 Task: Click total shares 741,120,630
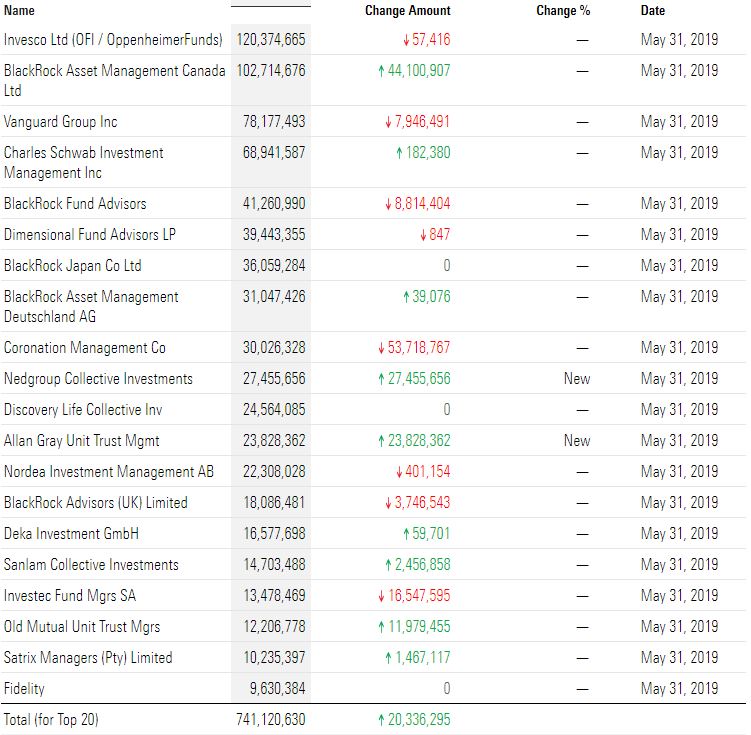click(271, 720)
